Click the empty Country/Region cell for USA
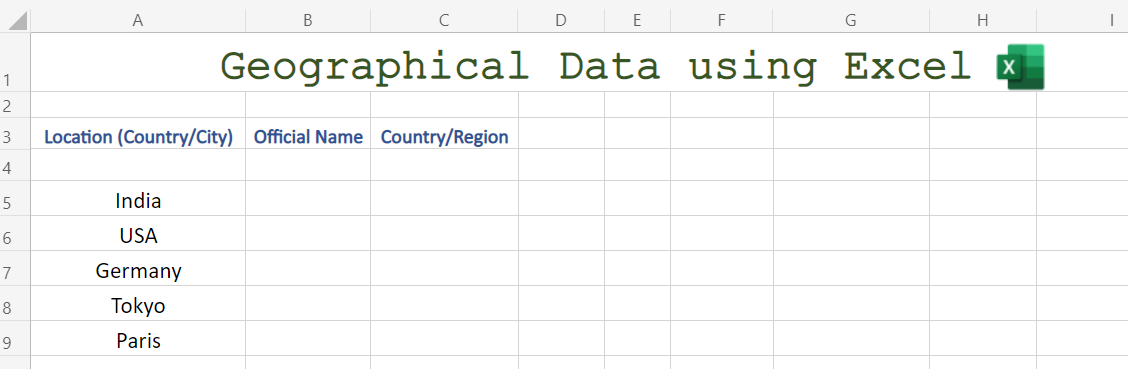Image resolution: width=1128 pixels, height=369 pixels. 445,233
